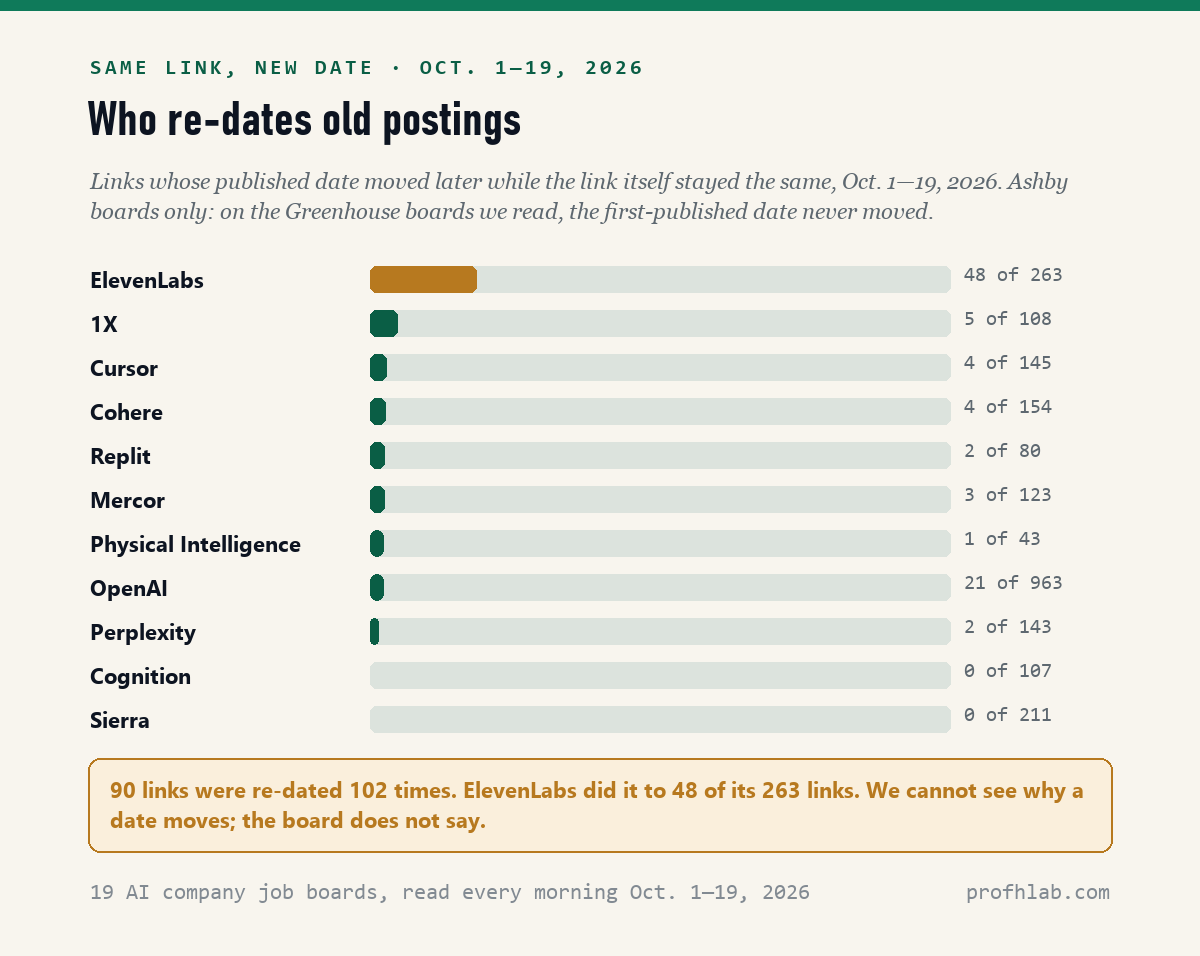The height and width of the screenshot is (956, 1200).
Task: Click the Mercor company label
Action: click(x=127, y=501)
